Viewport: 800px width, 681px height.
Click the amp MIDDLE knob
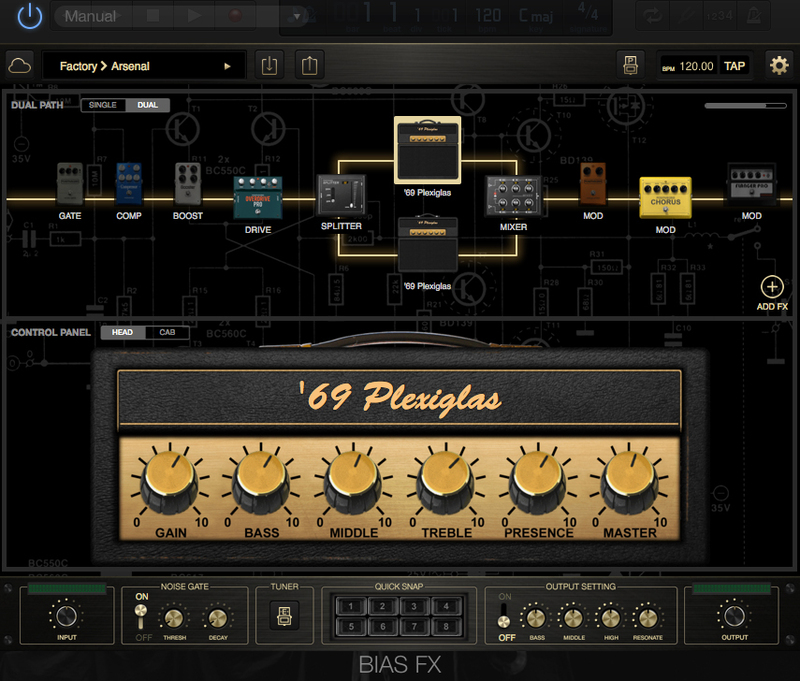(353, 481)
